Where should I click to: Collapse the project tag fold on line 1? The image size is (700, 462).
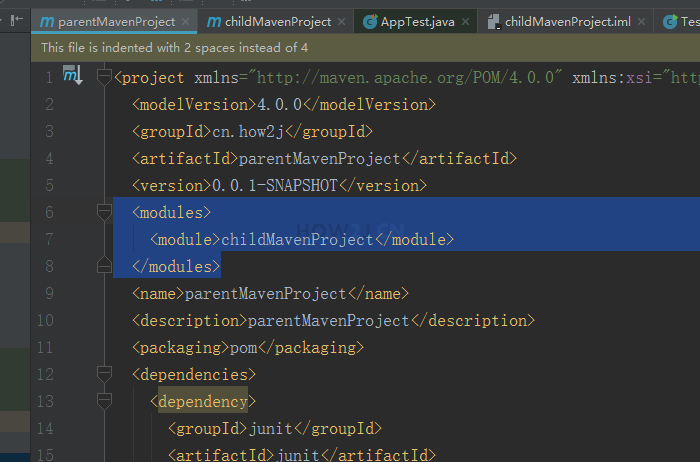[104, 77]
